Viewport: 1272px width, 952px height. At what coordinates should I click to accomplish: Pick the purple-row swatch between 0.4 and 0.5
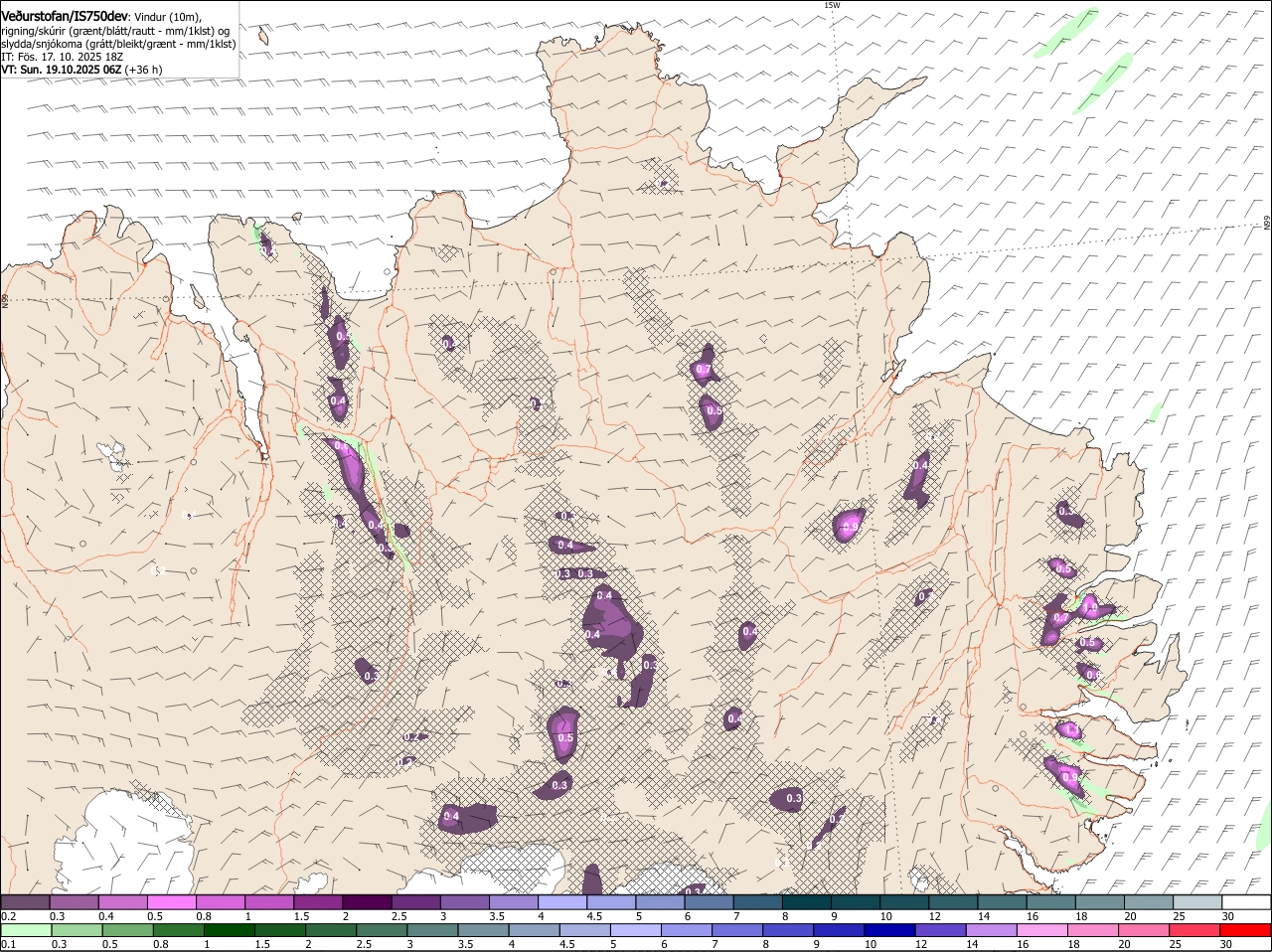[x=122, y=902]
